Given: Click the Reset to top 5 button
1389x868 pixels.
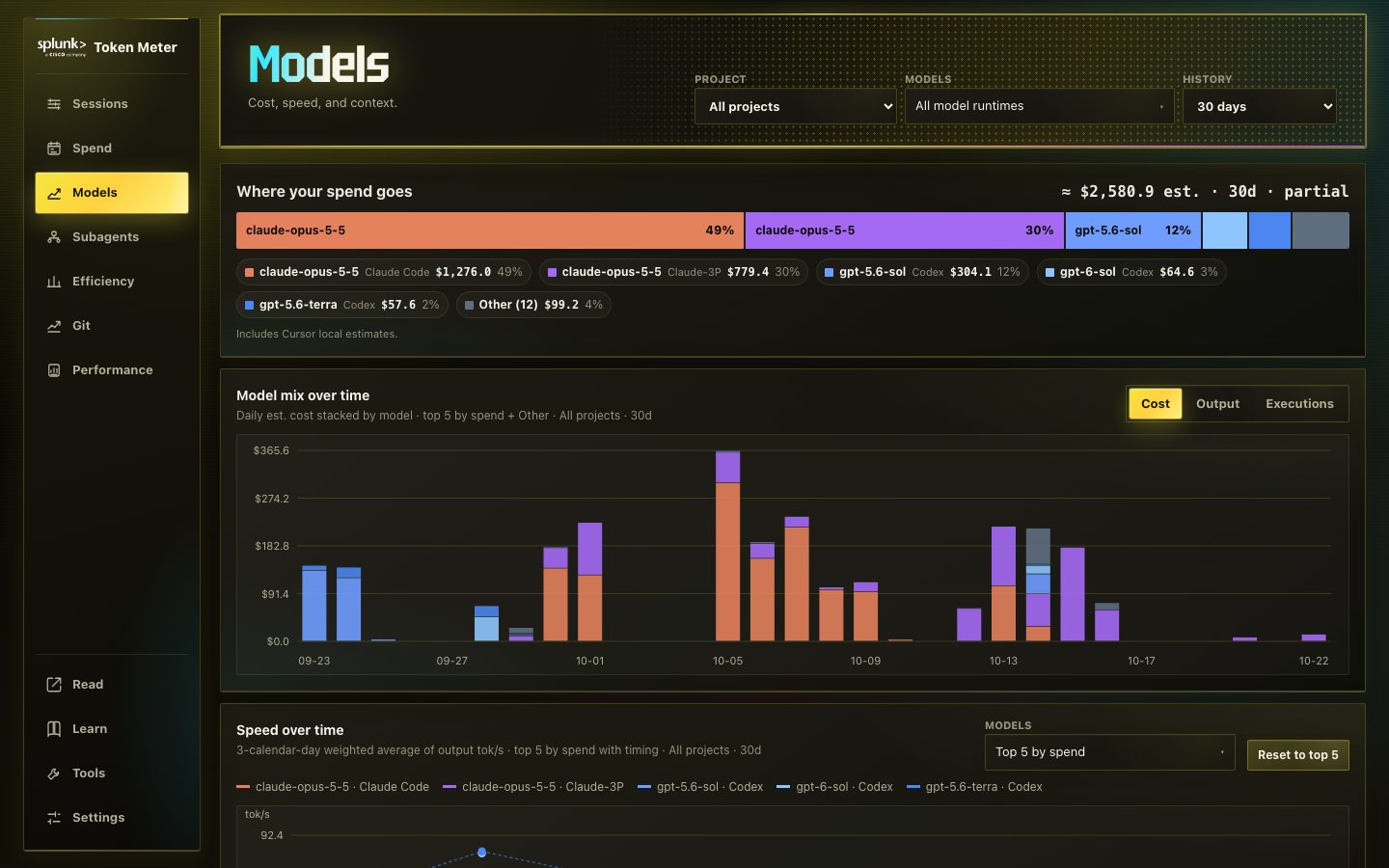Looking at the screenshot, I should 1297,755.
